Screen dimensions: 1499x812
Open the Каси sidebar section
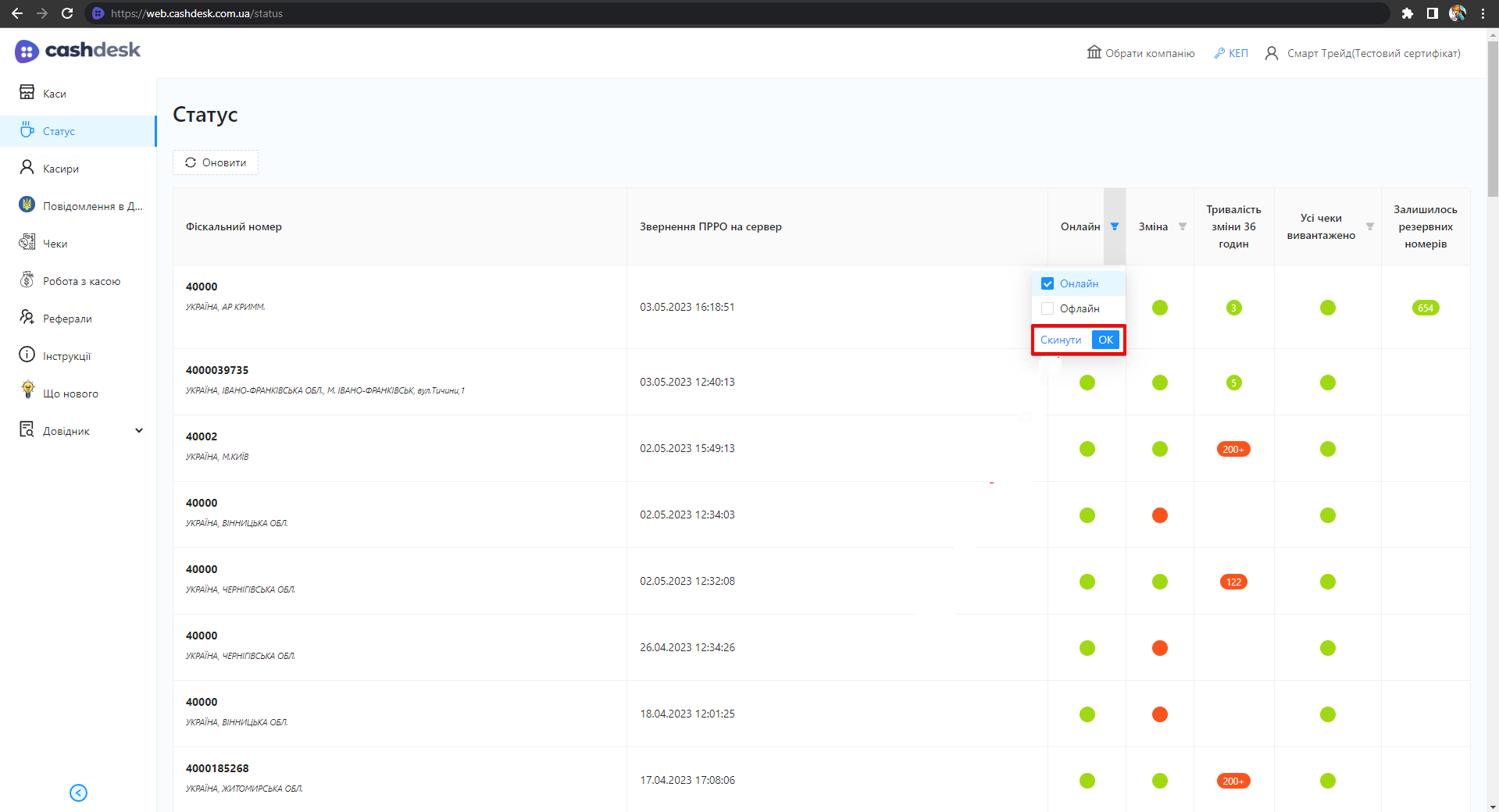point(54,94)
